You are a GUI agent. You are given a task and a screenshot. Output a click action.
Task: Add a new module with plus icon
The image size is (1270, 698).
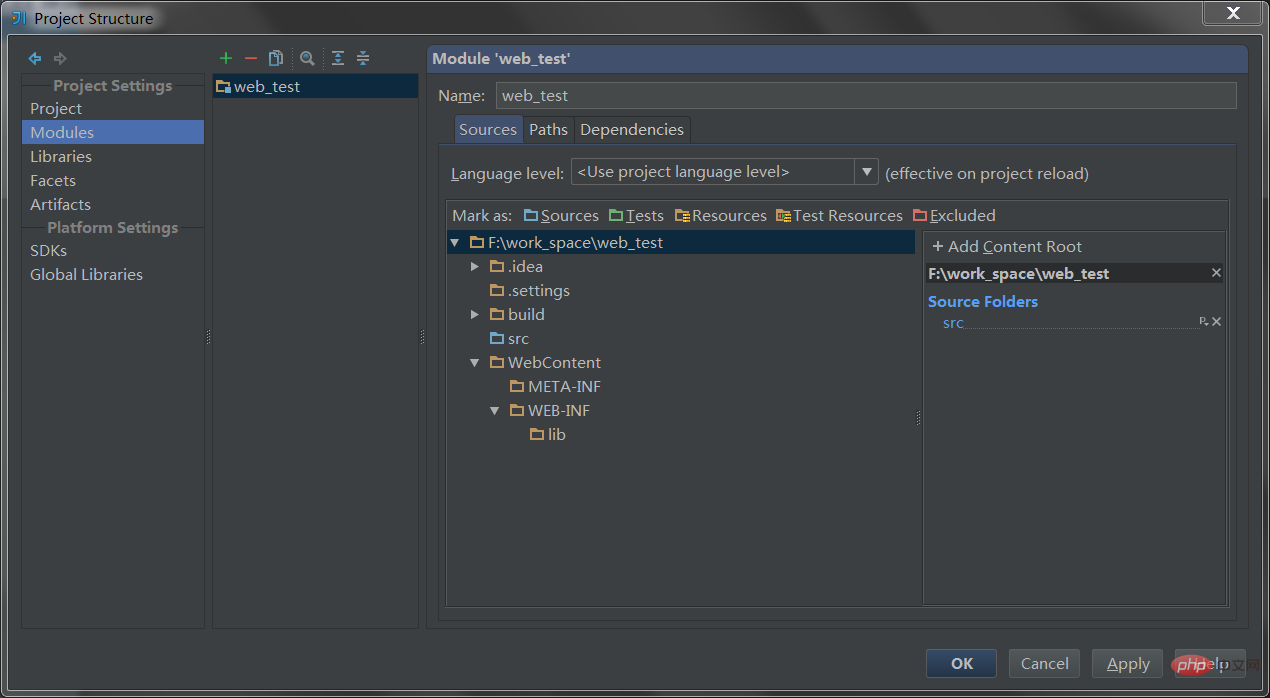click(226, 59)
